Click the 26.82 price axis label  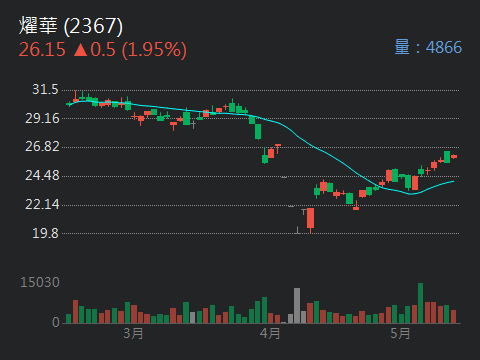42,146
